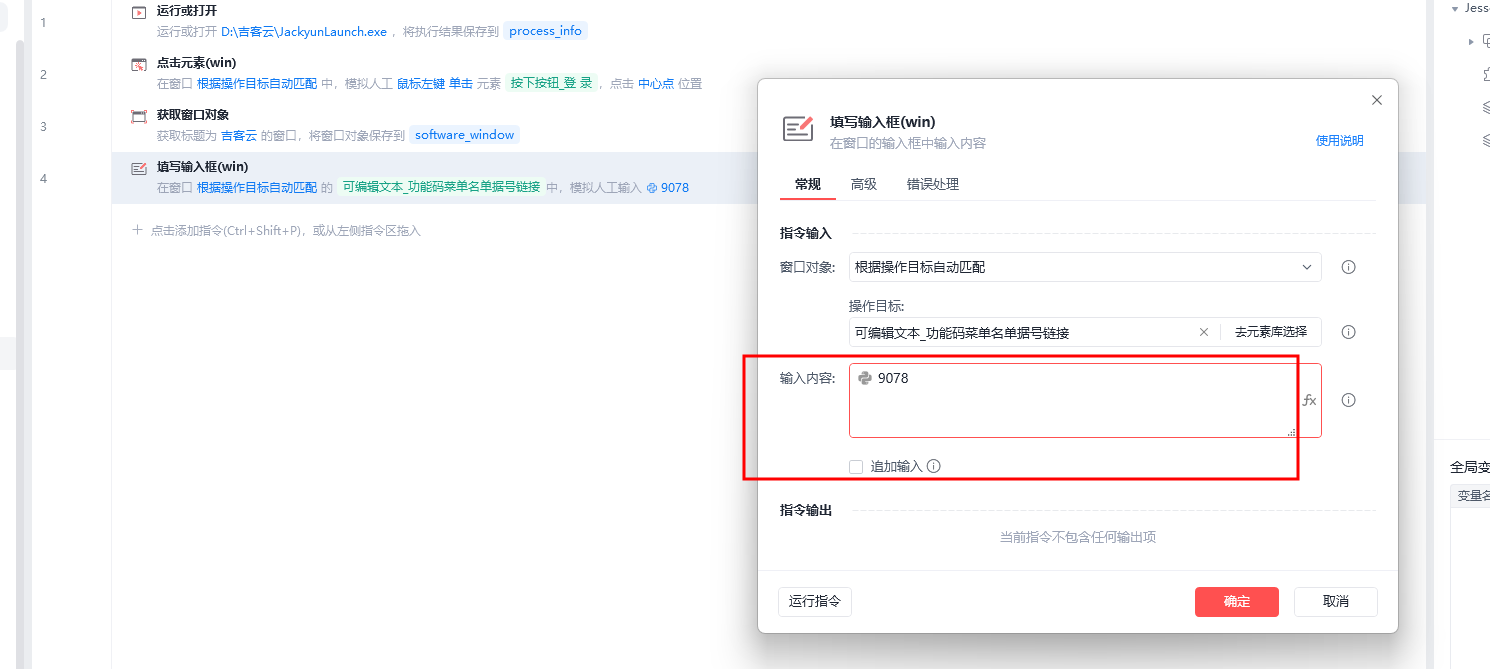Viewport: 1490px width, 669px height.
Task: Click the 点击元素(win) step title
Action: 197,63
